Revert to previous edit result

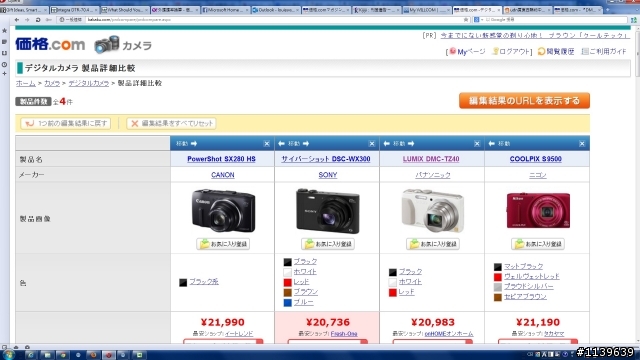66,123
